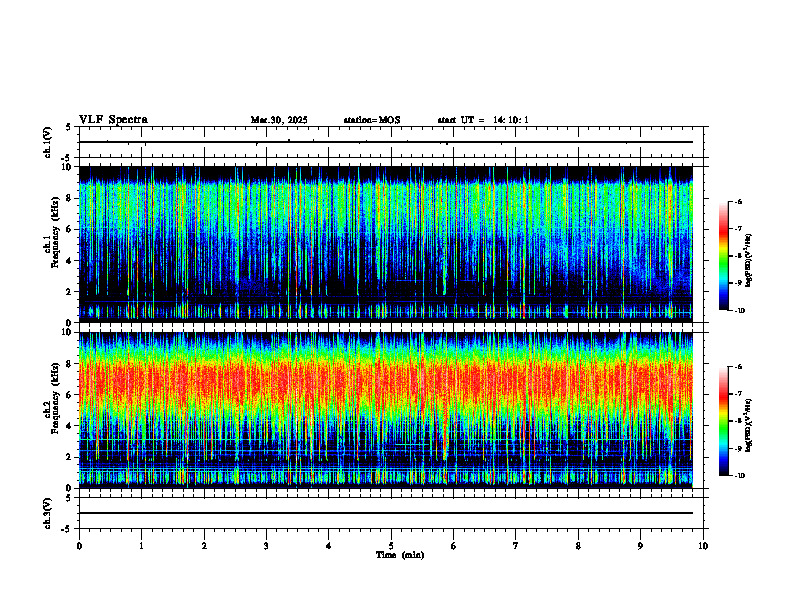
Task: Click the time axis tick label 0
Action: point(79,546)
